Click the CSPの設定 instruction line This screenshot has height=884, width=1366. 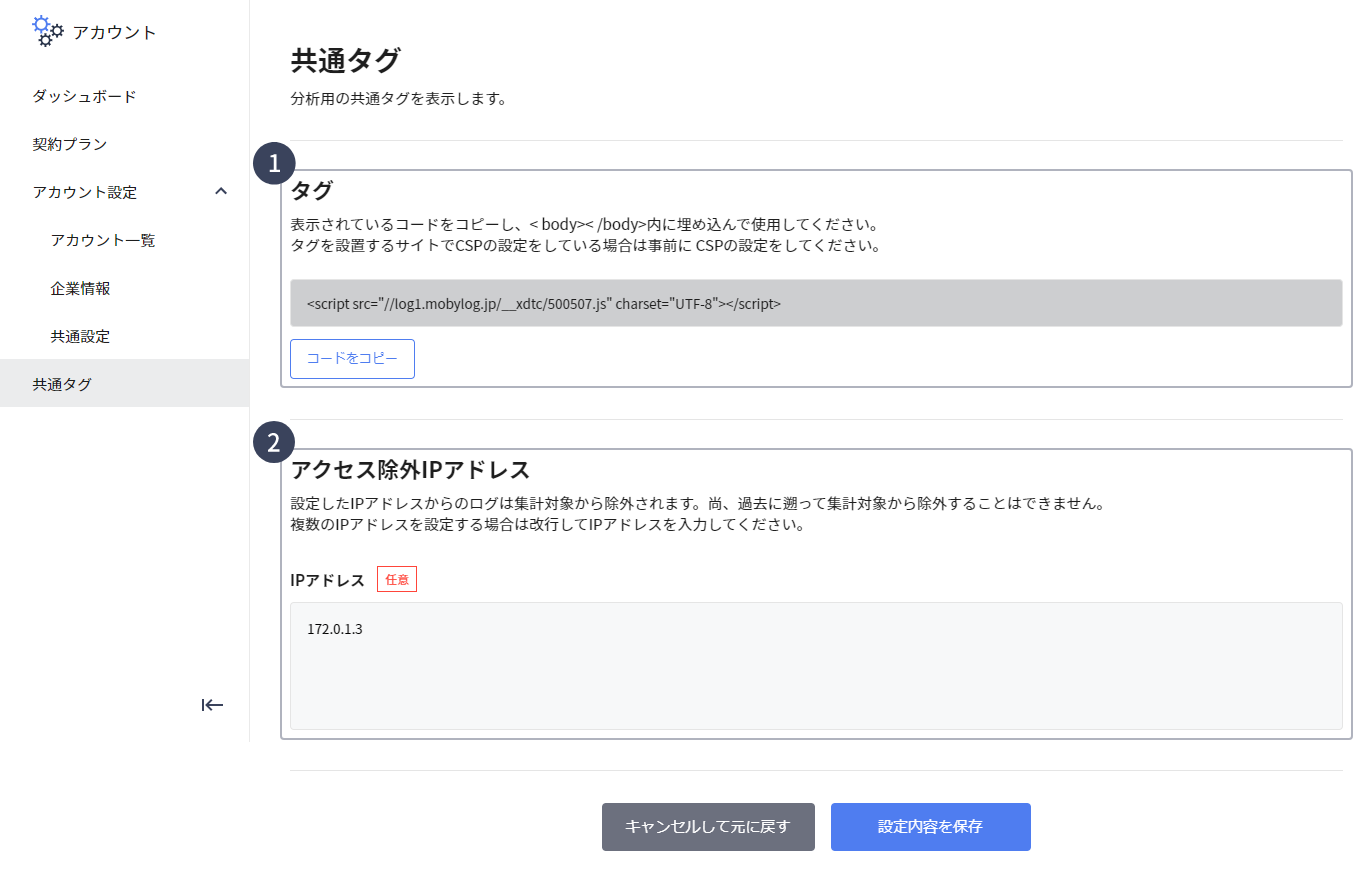click(585, 245)
